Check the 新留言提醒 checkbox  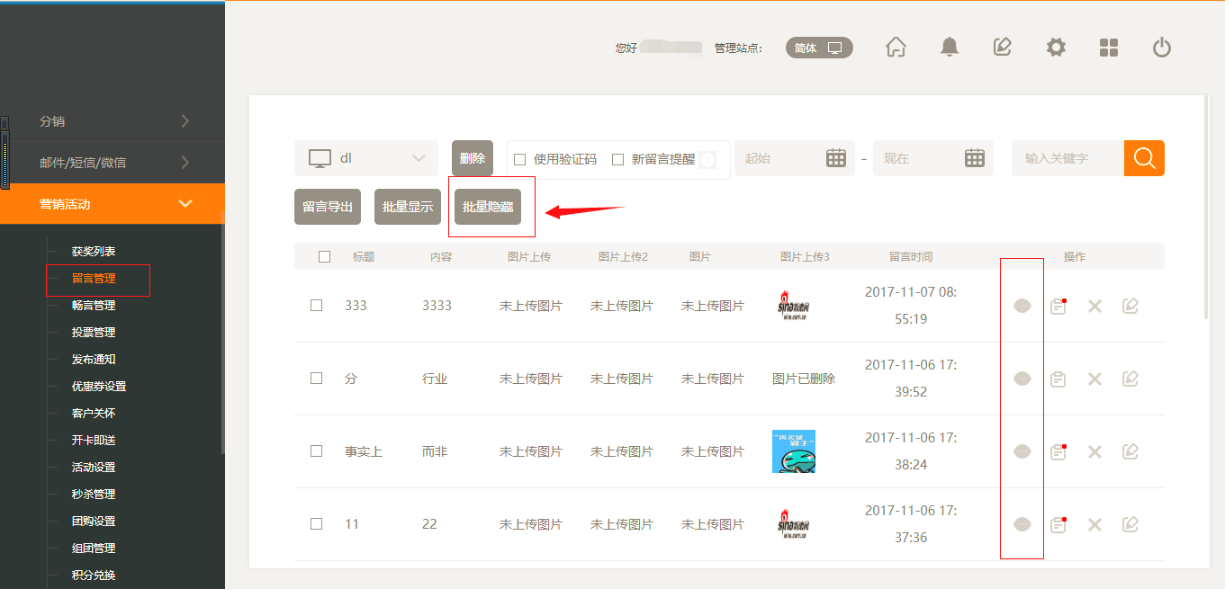(x=618, y=159)
